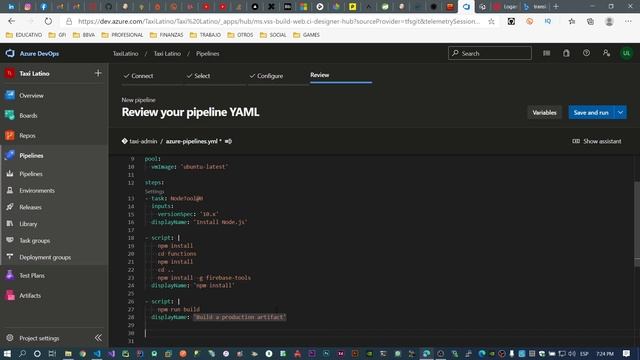Open the help question mark icon
640x360 pixels.
[x=586, y=53]
